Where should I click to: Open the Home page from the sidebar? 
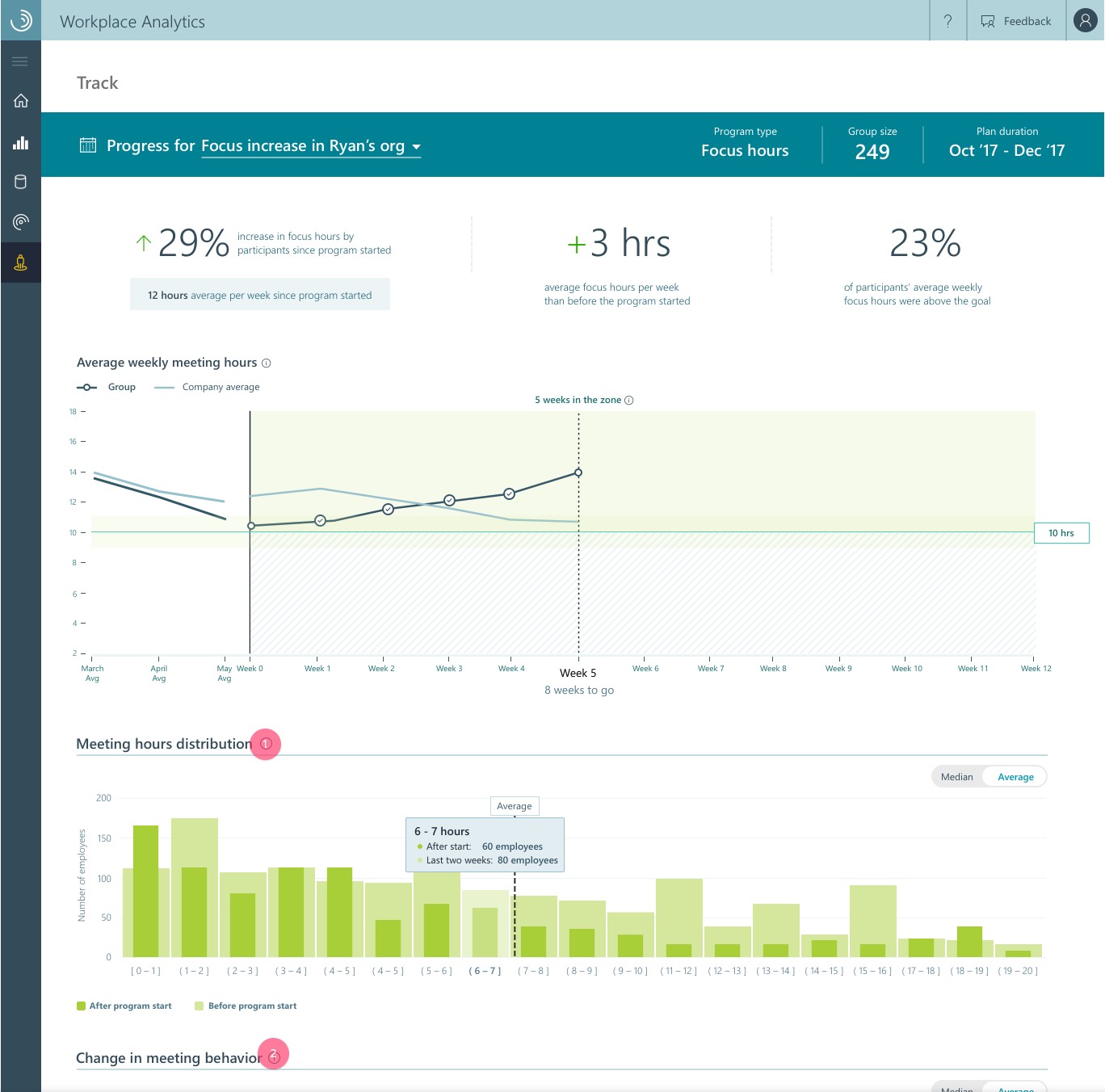tap(20, 101)
